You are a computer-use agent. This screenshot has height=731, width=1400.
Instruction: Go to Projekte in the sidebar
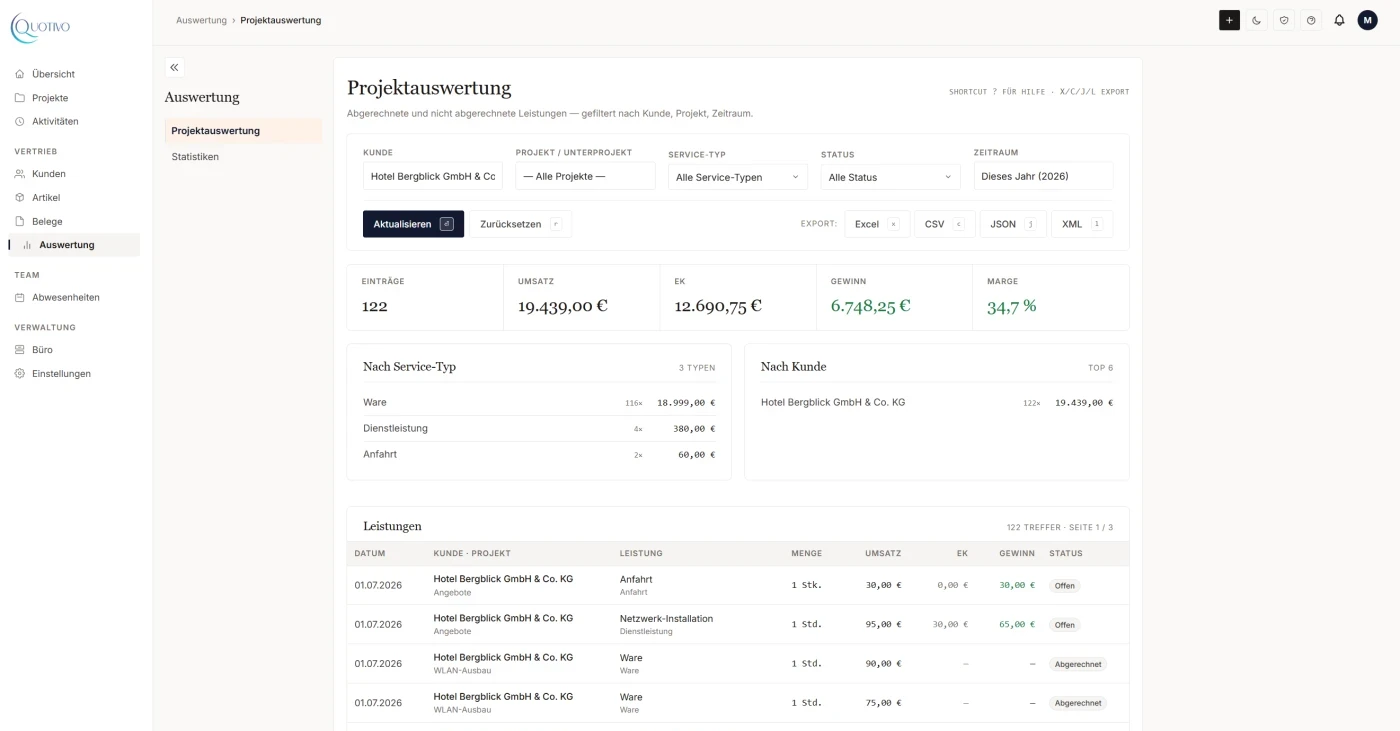pos(74,98)
